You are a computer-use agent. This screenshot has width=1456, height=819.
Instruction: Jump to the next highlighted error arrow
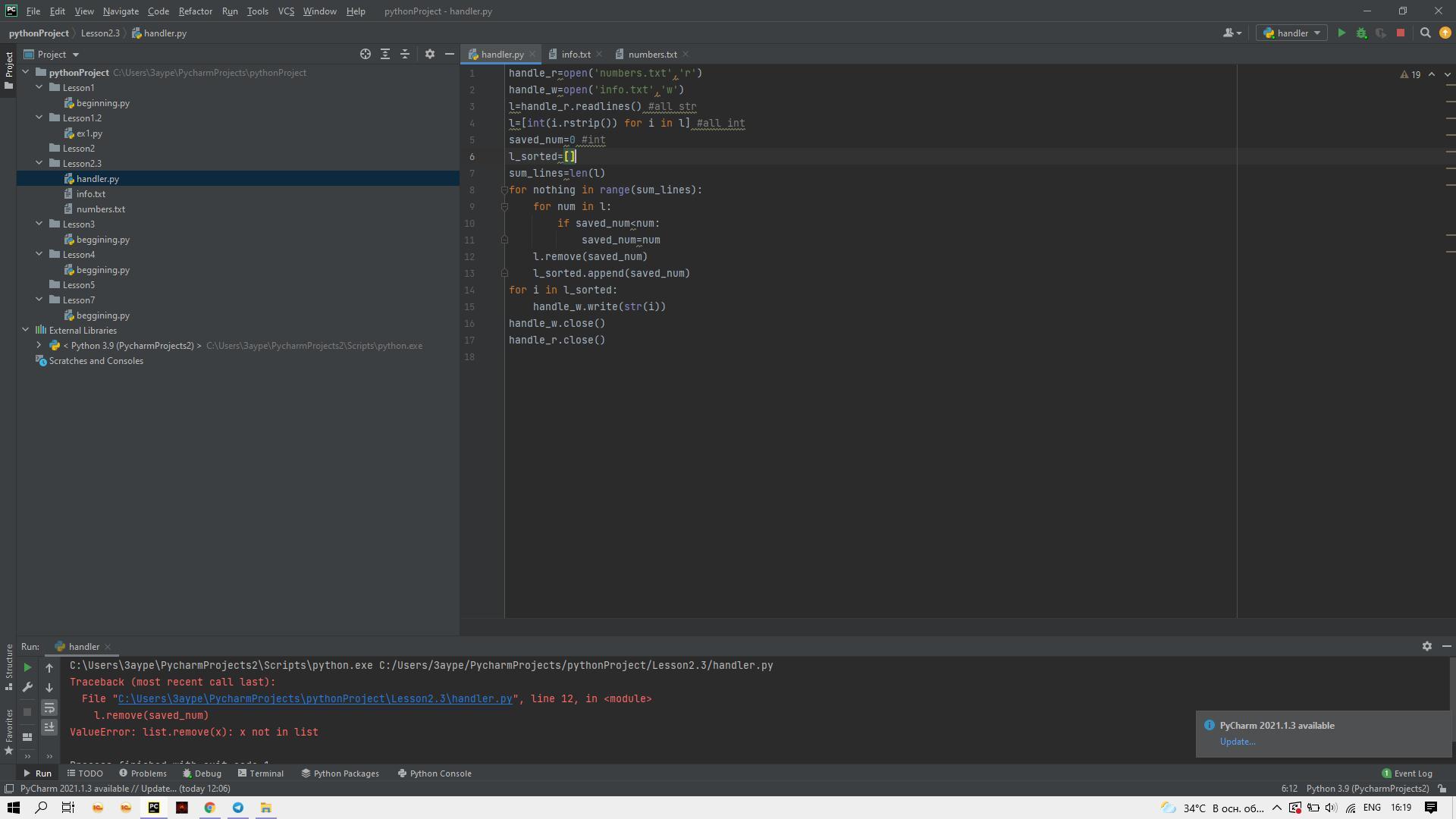tap(1447, 75)
